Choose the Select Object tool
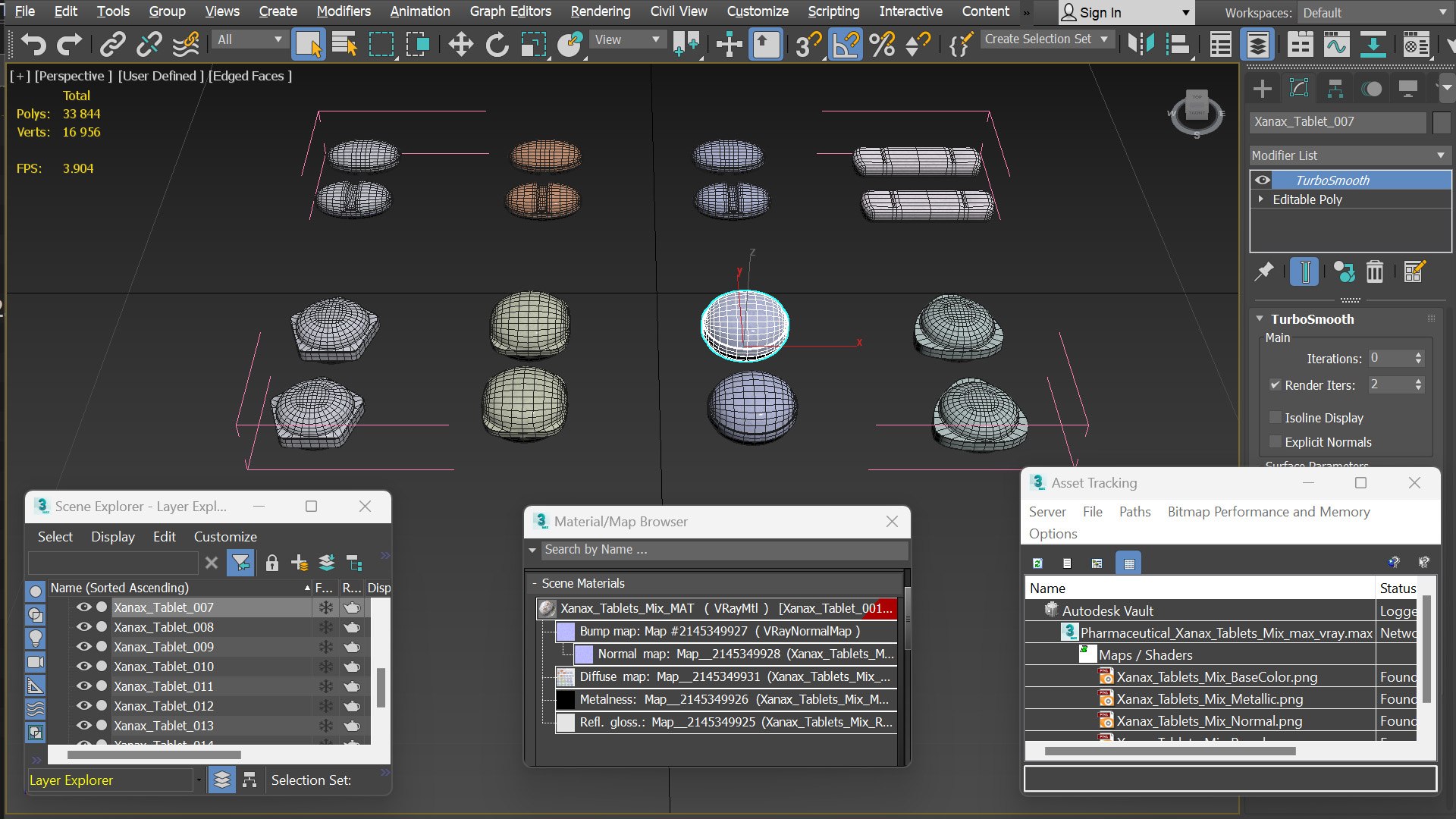This screenshot has width=1456, height=819. click(x=309, y=44)
